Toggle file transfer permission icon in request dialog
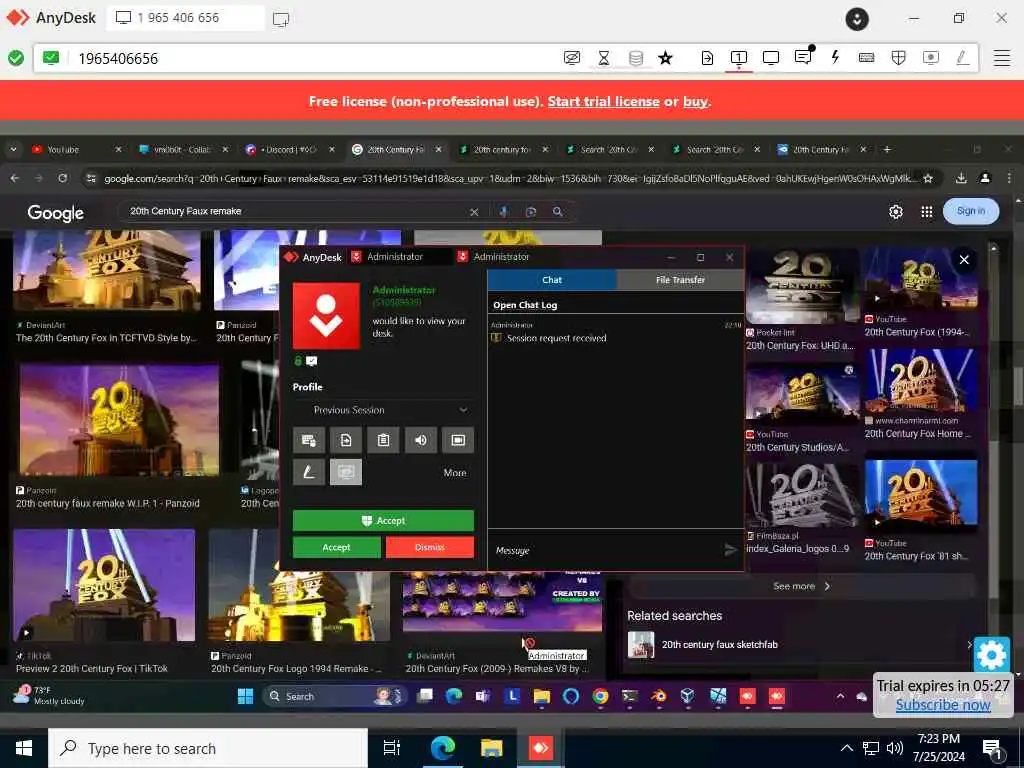The height and width of the screenshot is (768, 1024). [x=346, y=440]
